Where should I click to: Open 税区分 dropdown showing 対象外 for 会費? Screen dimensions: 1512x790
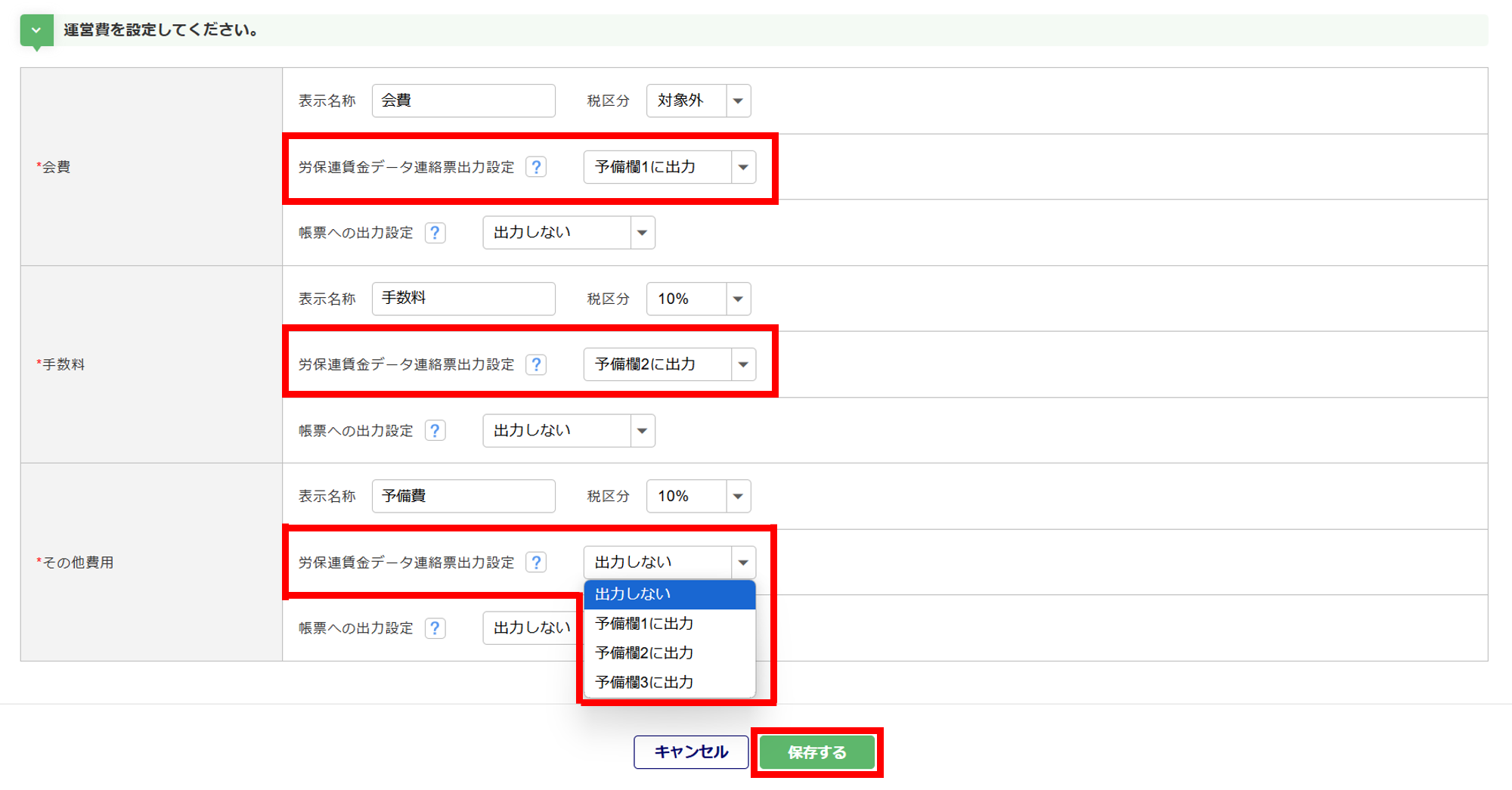click(698, 101)
